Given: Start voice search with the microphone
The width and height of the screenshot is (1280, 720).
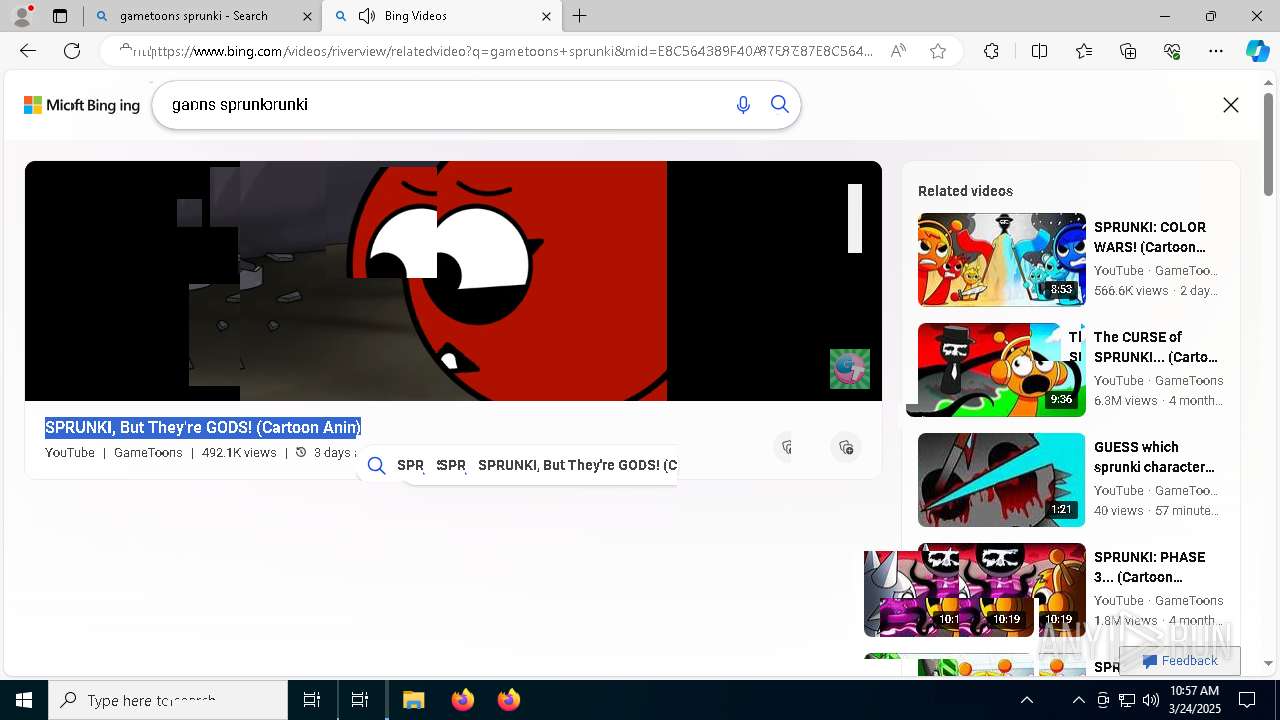Looking at the screenshot, I should pyautogui.click(x=743, y=105).
